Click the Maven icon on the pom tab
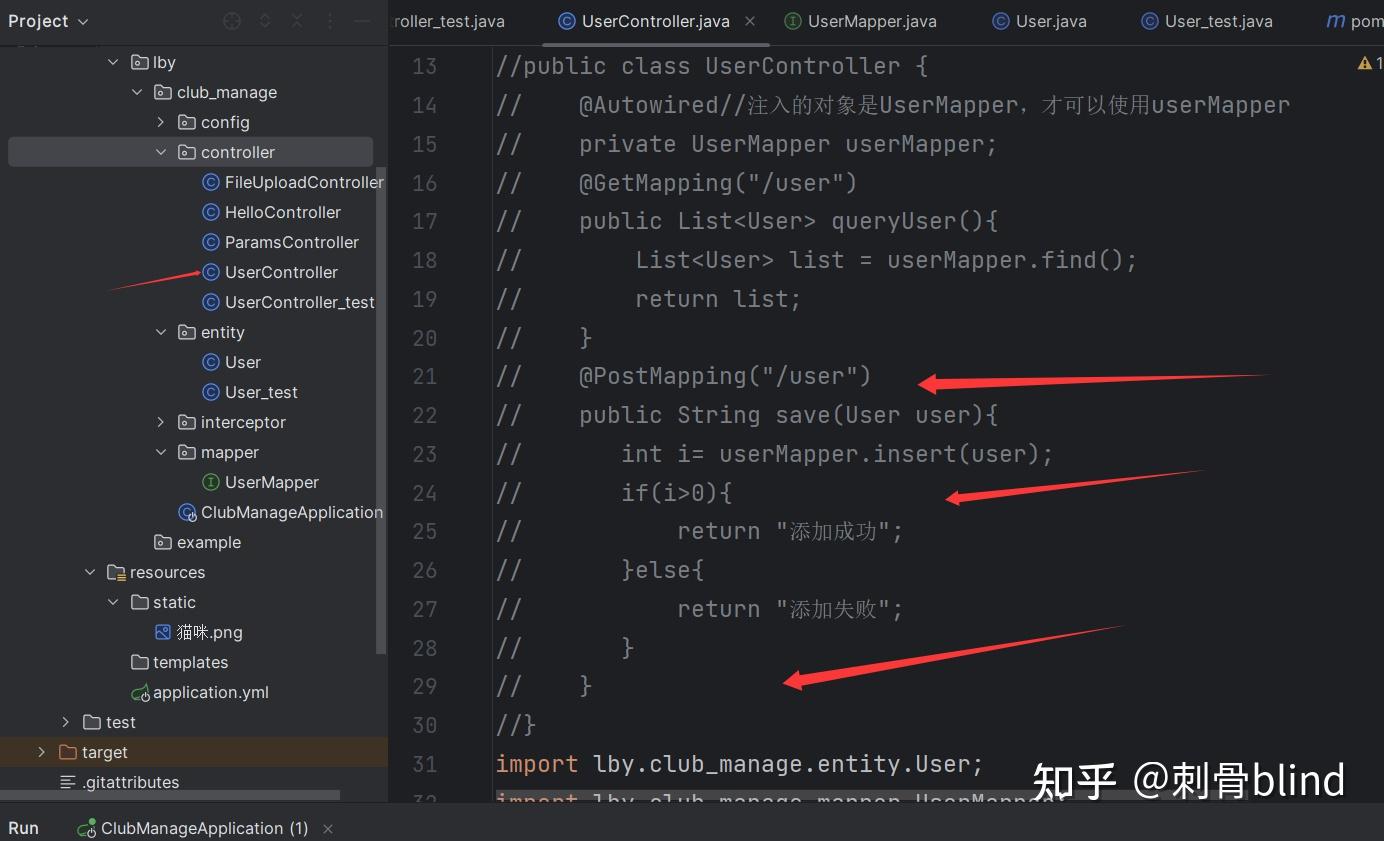This screenshot has width=1384, height=841. [1335, 20]
